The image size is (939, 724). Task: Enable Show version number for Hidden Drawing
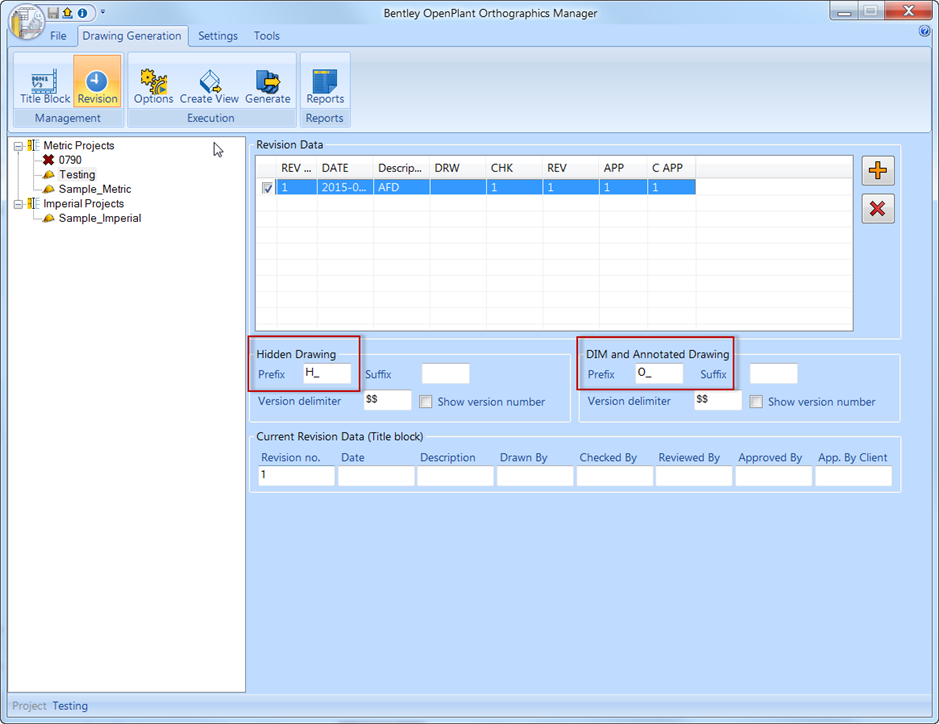(426, 402)
